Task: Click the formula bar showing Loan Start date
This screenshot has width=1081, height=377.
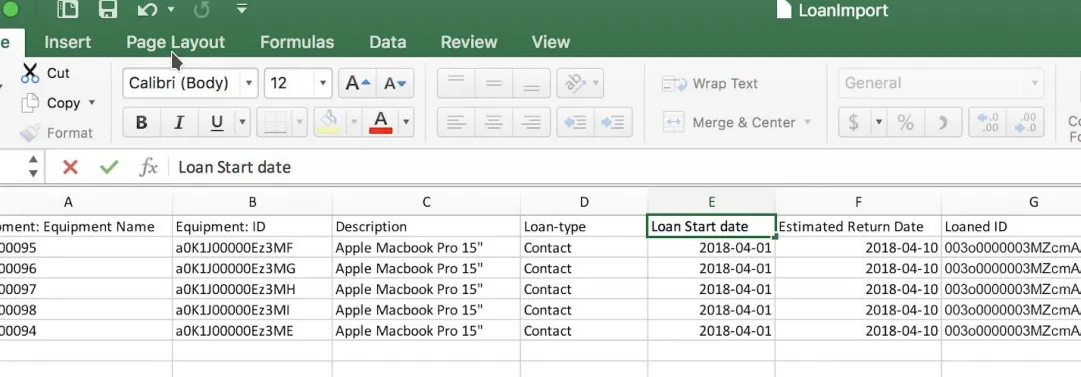Action: point(625,167)
